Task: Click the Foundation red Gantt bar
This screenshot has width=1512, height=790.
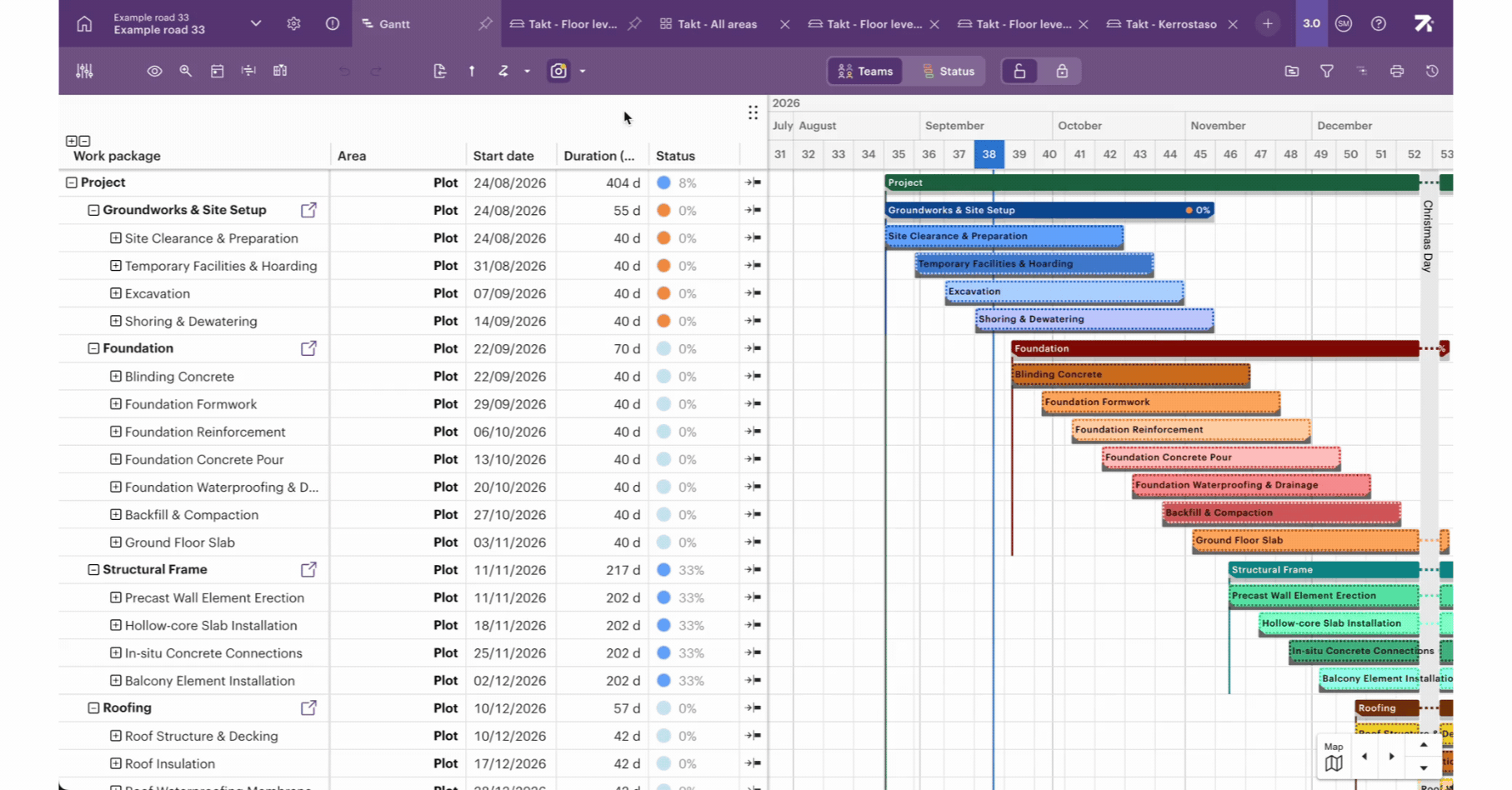Action: tap(1214, 348)
